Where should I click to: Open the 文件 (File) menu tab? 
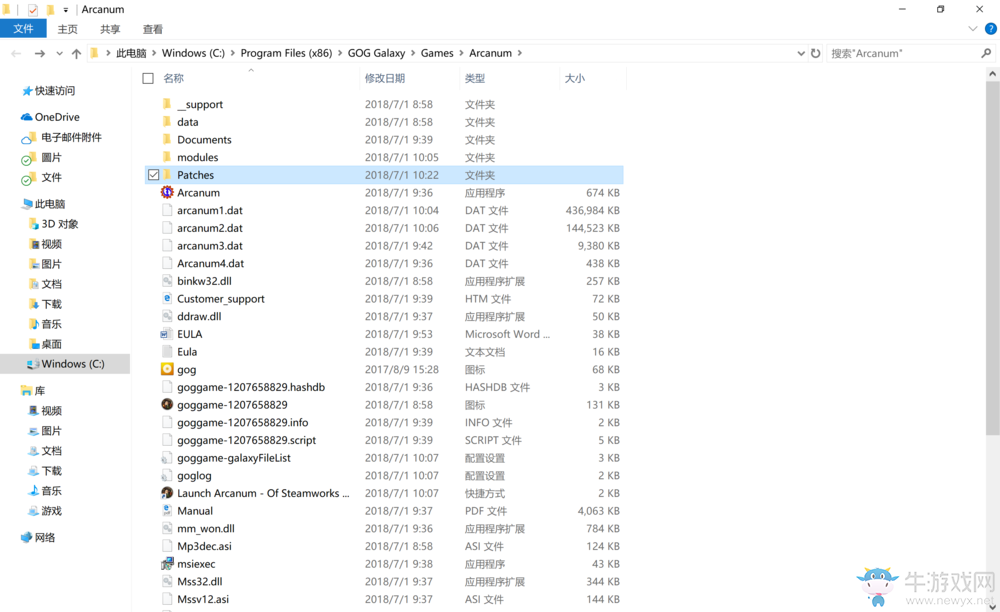pos(23,29)
